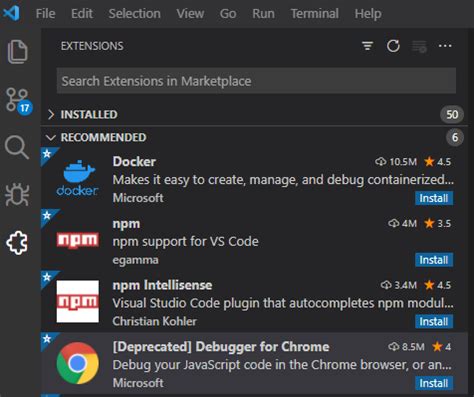Click Debugger for Chrome 4 star rating

442,347
